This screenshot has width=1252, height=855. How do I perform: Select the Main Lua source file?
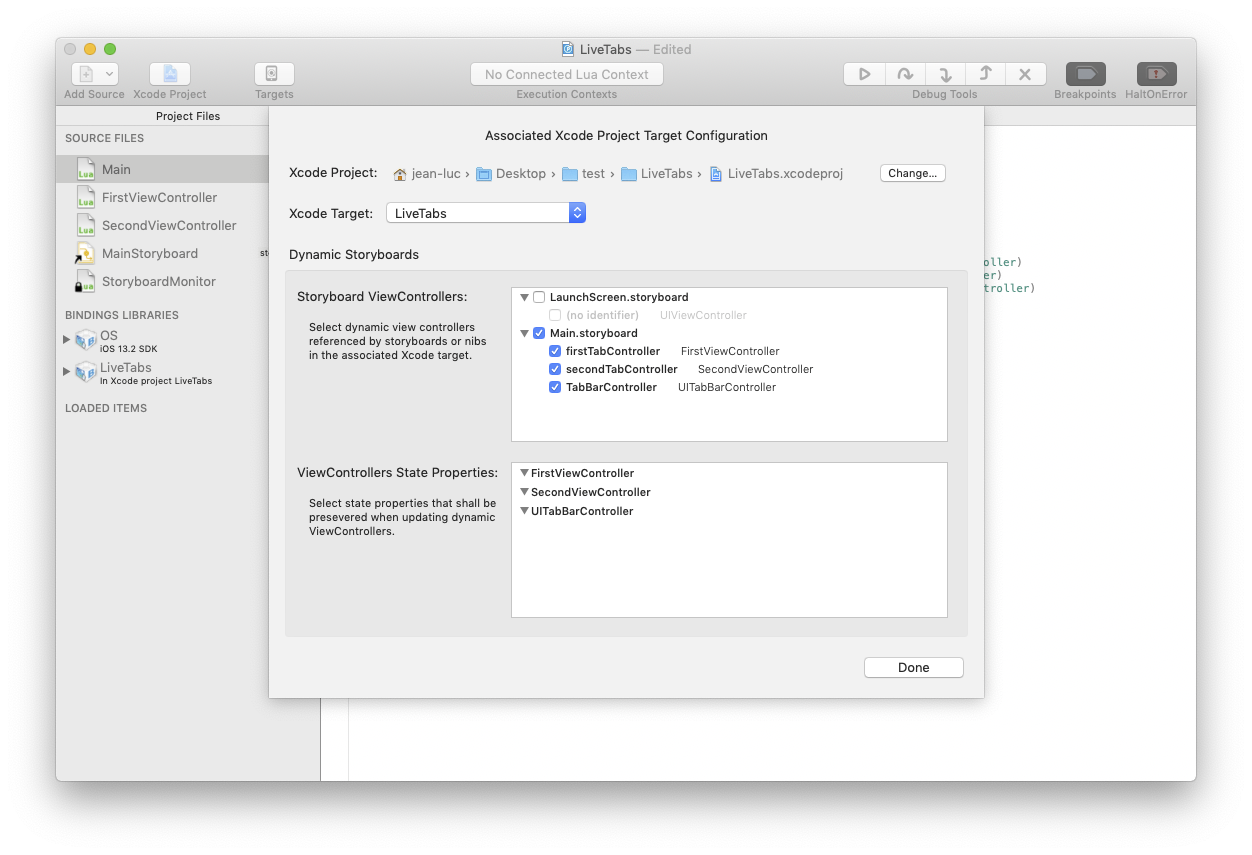[x=162, y=169]
